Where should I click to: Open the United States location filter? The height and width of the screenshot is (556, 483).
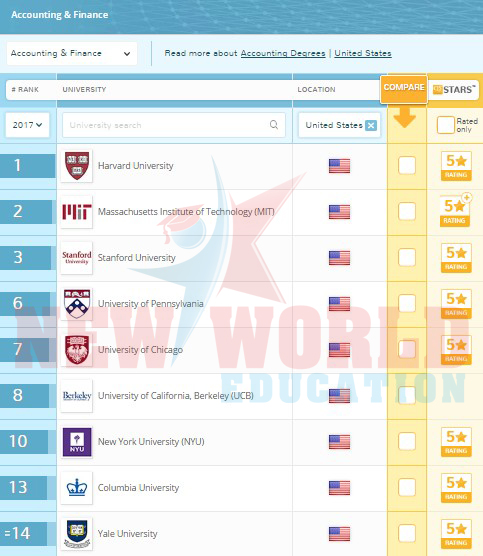point(339,125)
